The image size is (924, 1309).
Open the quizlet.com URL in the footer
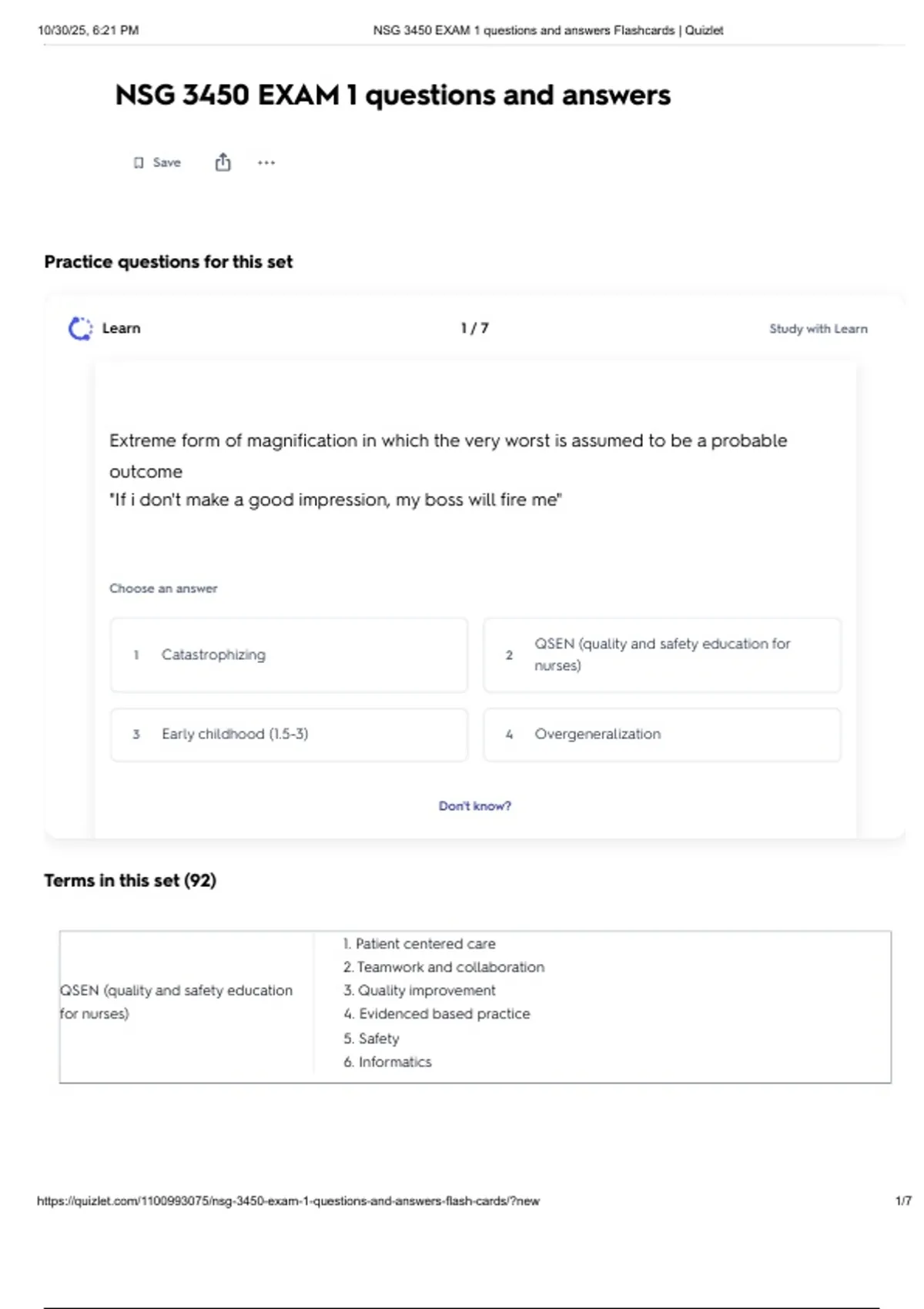288,1200
